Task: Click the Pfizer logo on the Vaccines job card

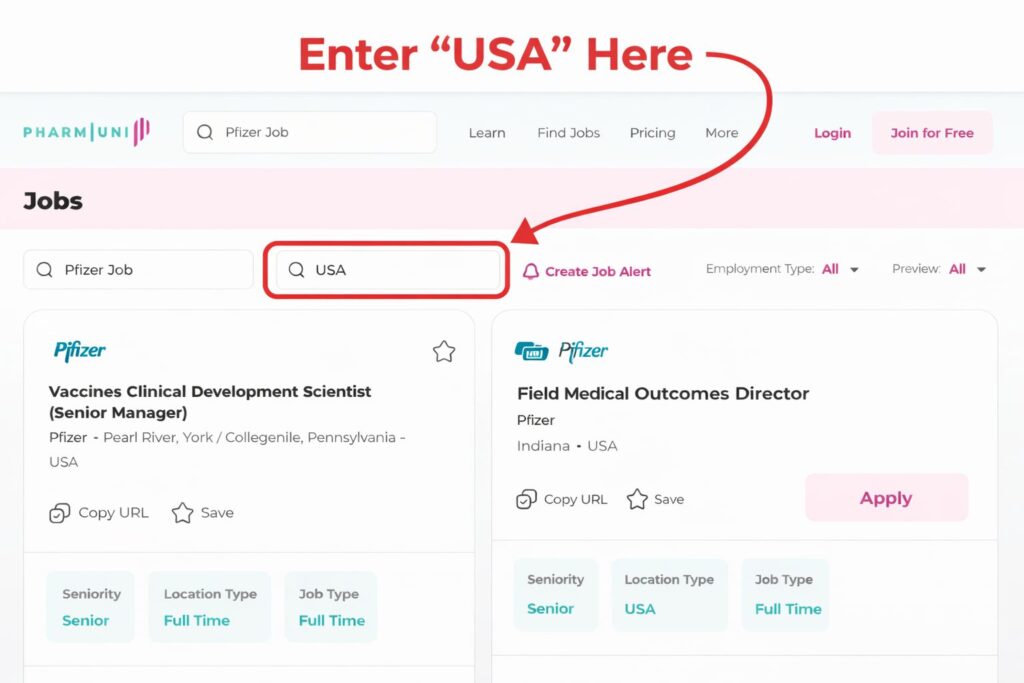Action: click(80, 351)
